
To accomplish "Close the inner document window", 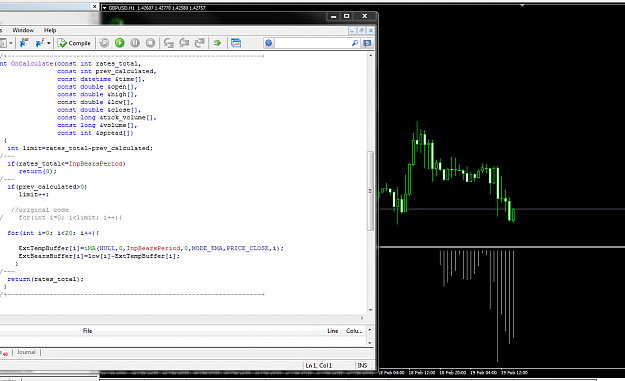I will coord(371,30).
